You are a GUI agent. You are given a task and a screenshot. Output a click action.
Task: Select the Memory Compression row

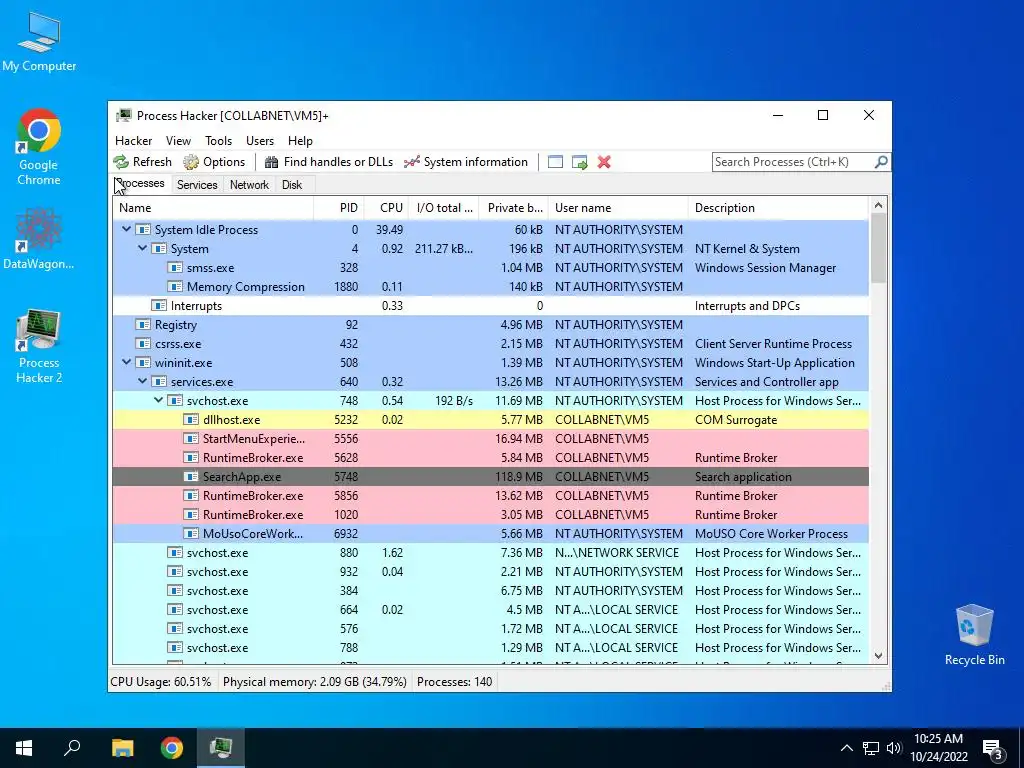[490, 287]
